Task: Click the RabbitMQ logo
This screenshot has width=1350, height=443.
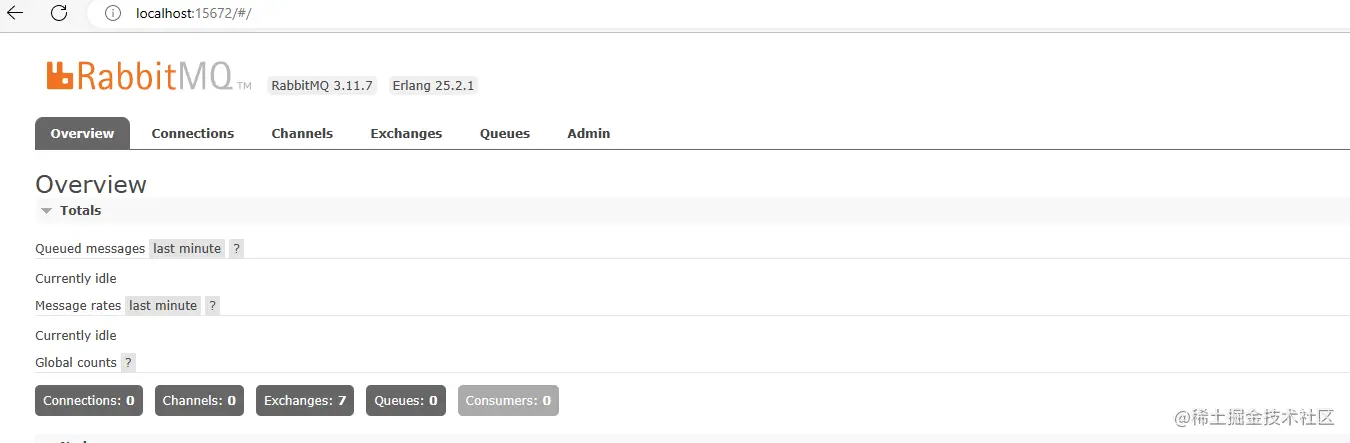Action: 140,77
